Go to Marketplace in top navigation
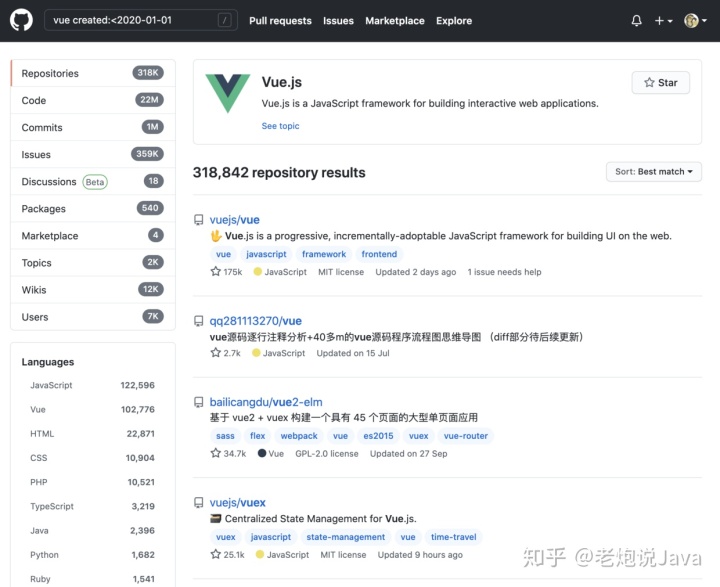The image size is (720, 587). click(394, 21)
